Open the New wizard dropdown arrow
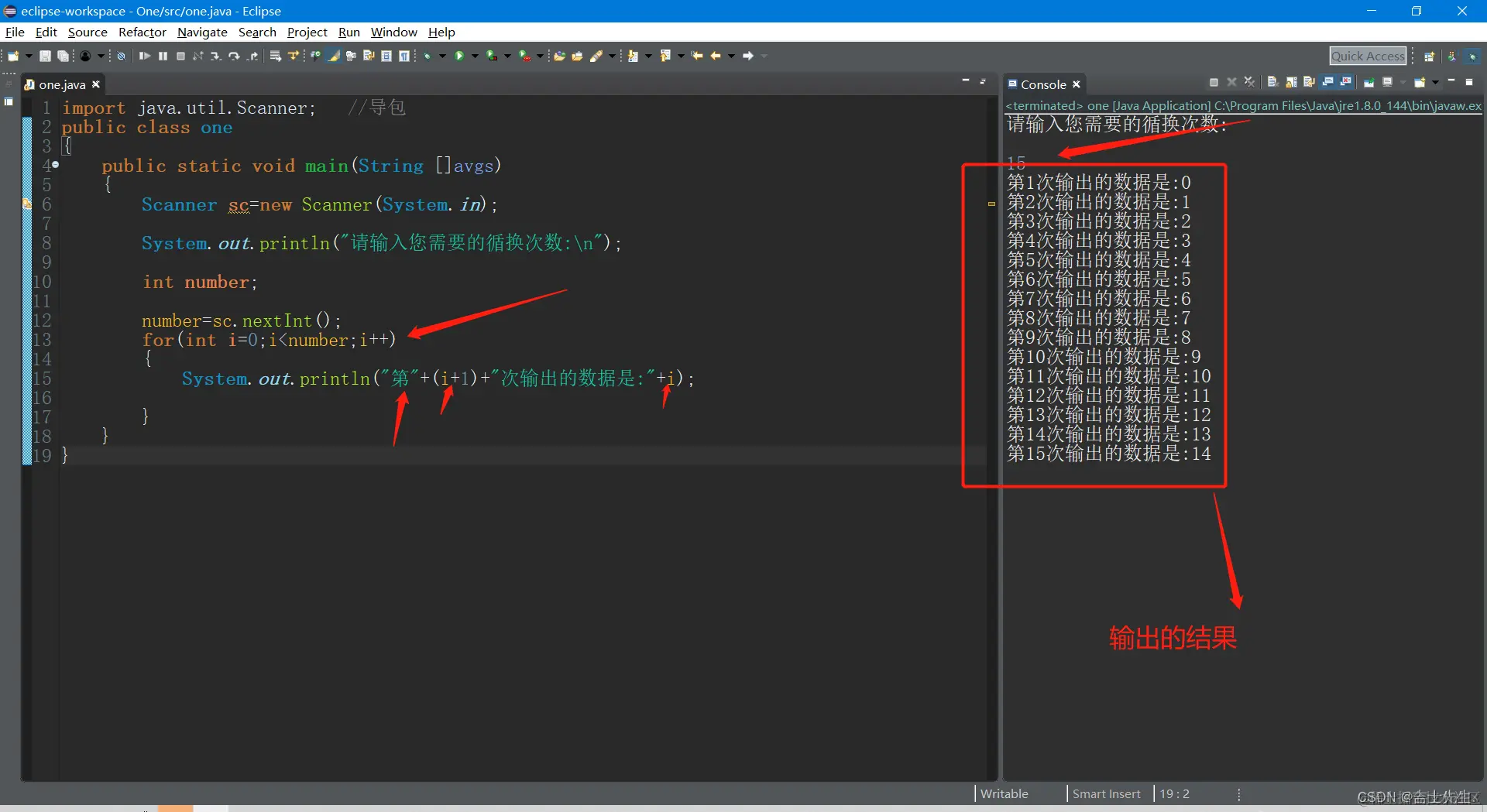Image resolution: width=1487 pixels, height=812 pixels. 29,56
